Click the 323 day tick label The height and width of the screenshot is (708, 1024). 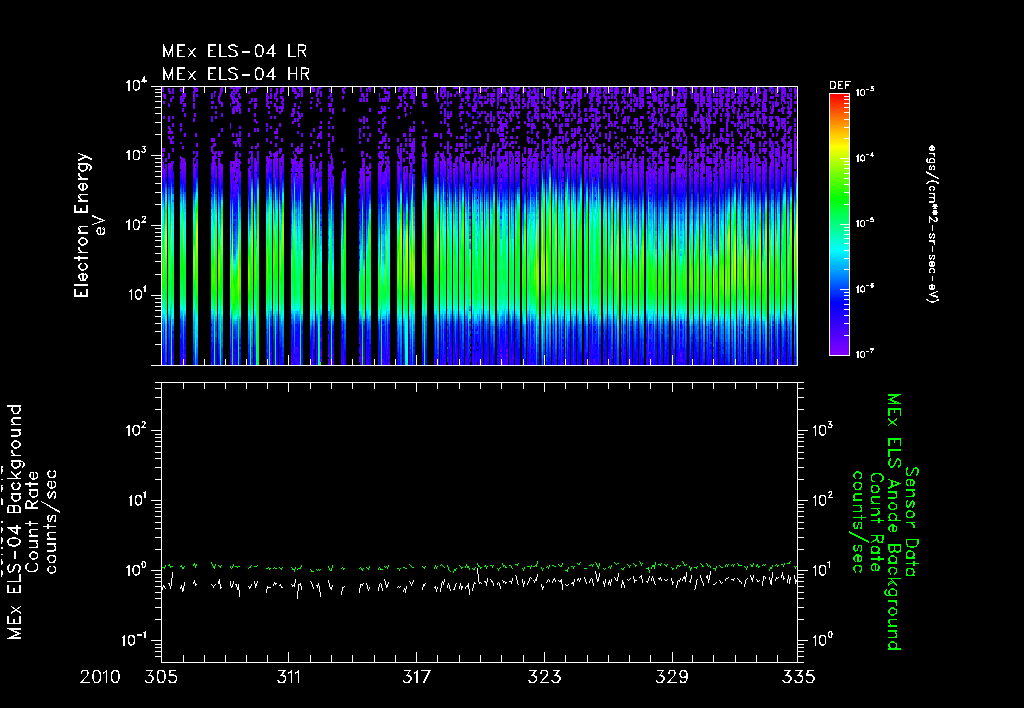544,677
